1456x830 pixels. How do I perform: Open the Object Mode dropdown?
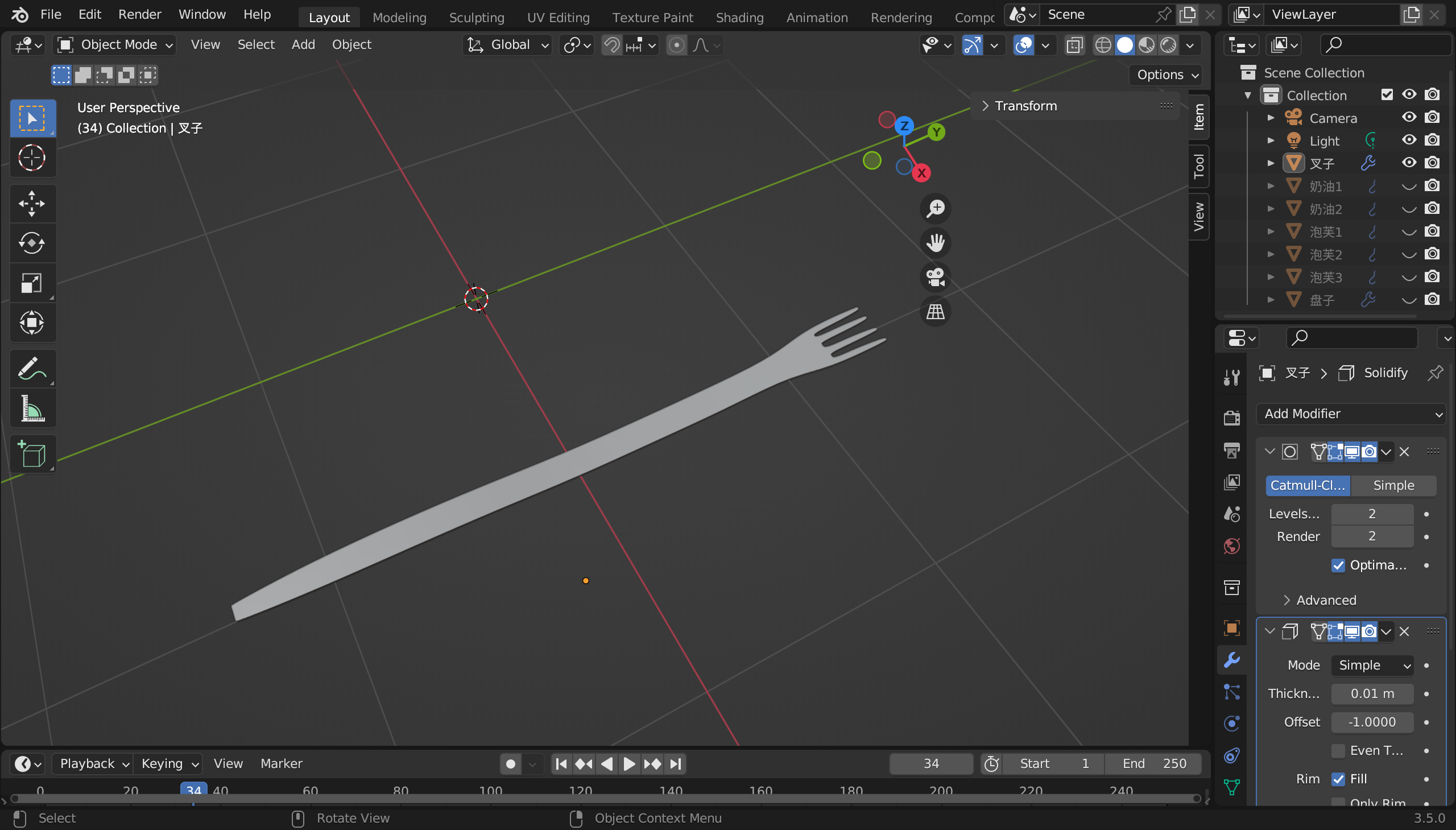coord(114,45)
